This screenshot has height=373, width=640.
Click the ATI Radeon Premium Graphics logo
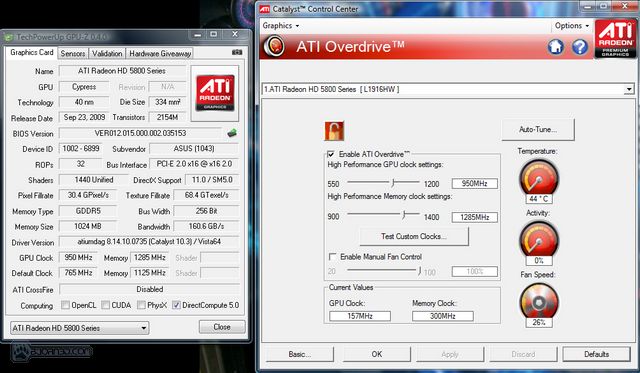tap(615, 40)
